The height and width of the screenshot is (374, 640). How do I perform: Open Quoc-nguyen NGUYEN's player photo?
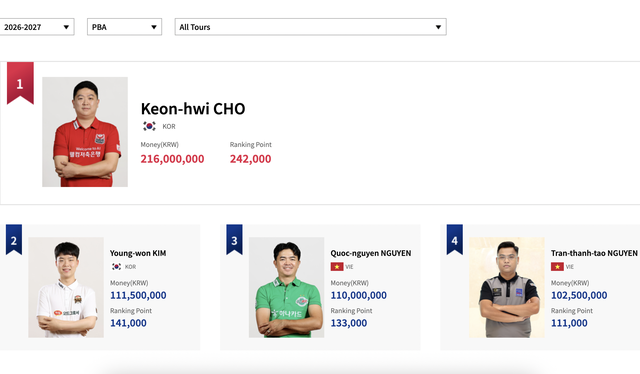(287, 287)
